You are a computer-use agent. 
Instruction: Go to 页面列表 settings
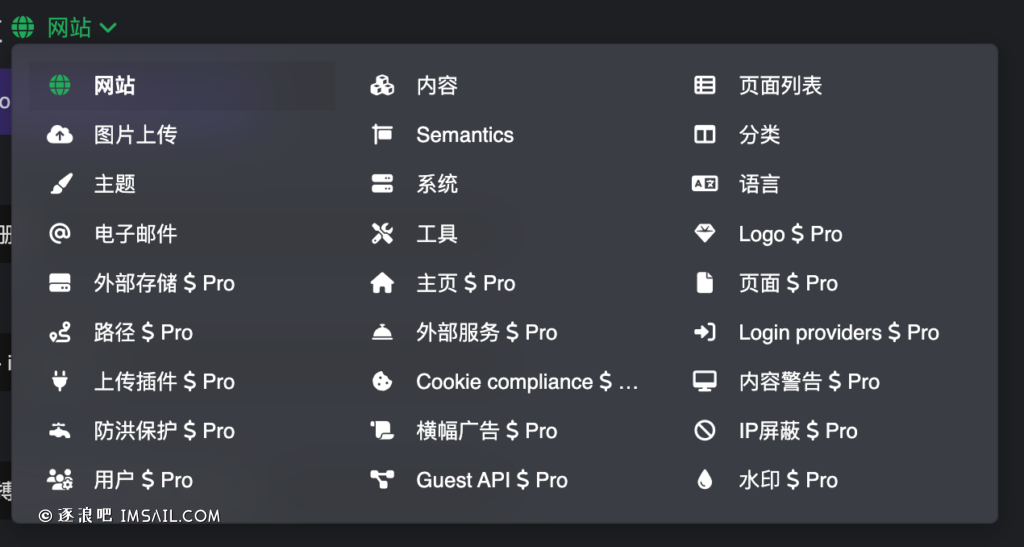(x=780, y=86)
